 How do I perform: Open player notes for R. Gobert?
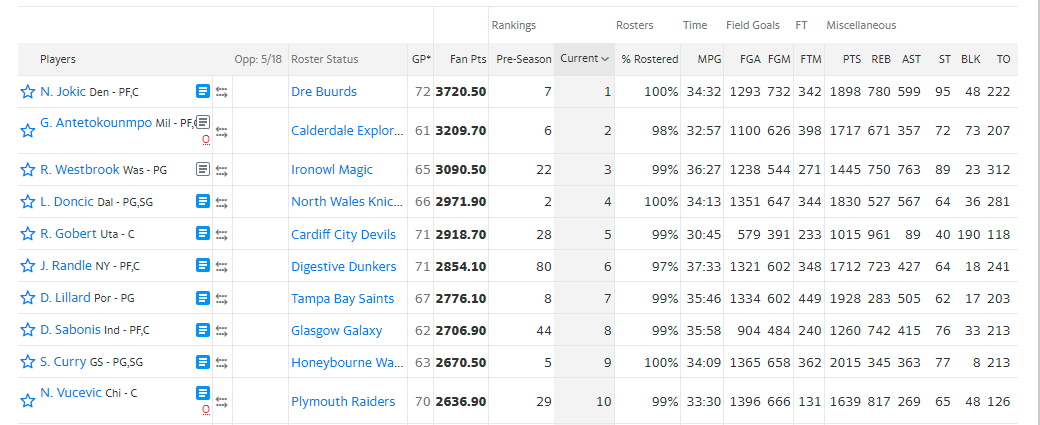click(203, 233)
